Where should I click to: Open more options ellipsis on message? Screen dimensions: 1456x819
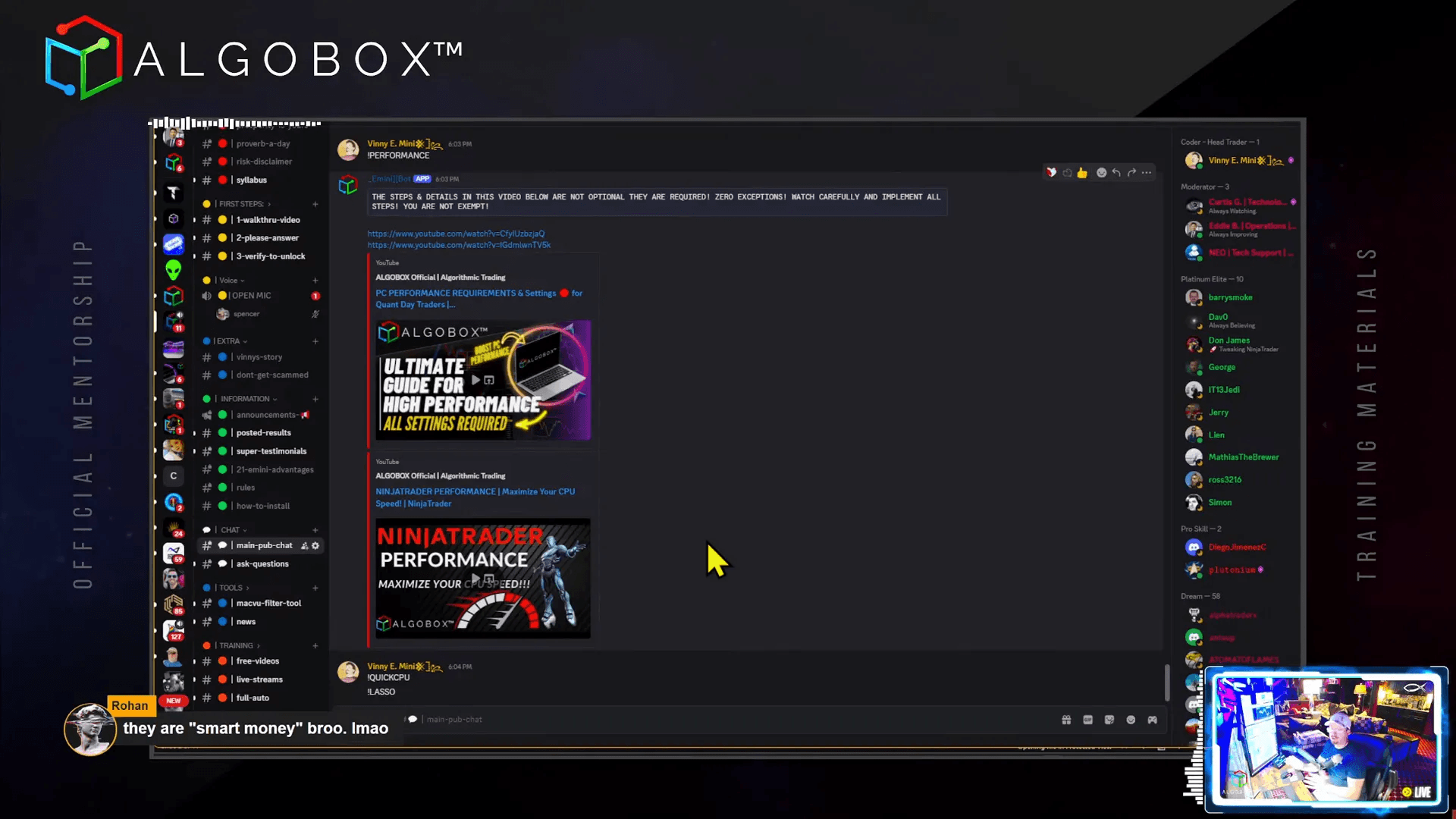pyautogui.click(x=1147, y=173)
